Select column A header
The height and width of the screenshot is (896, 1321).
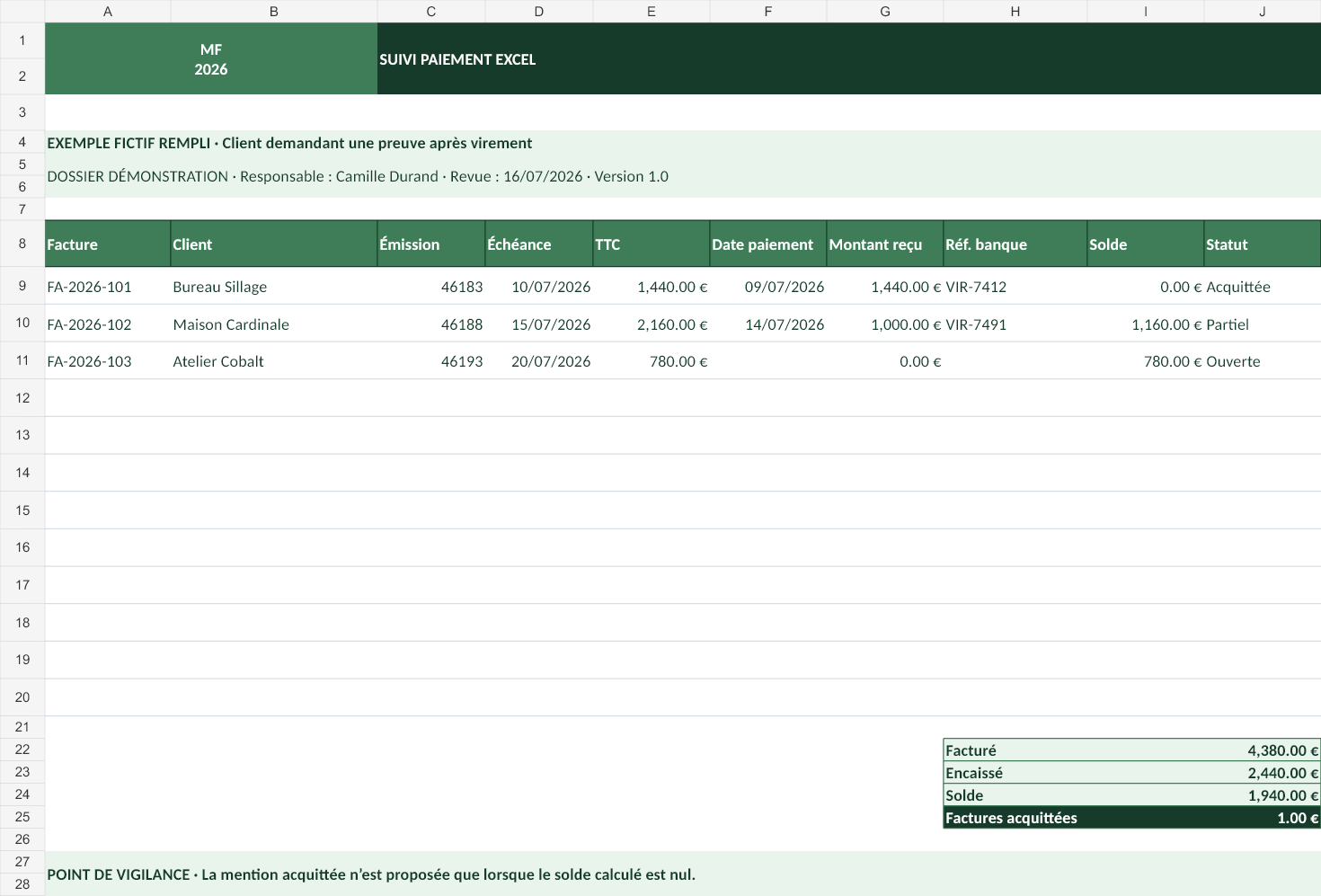click(108, 11)
